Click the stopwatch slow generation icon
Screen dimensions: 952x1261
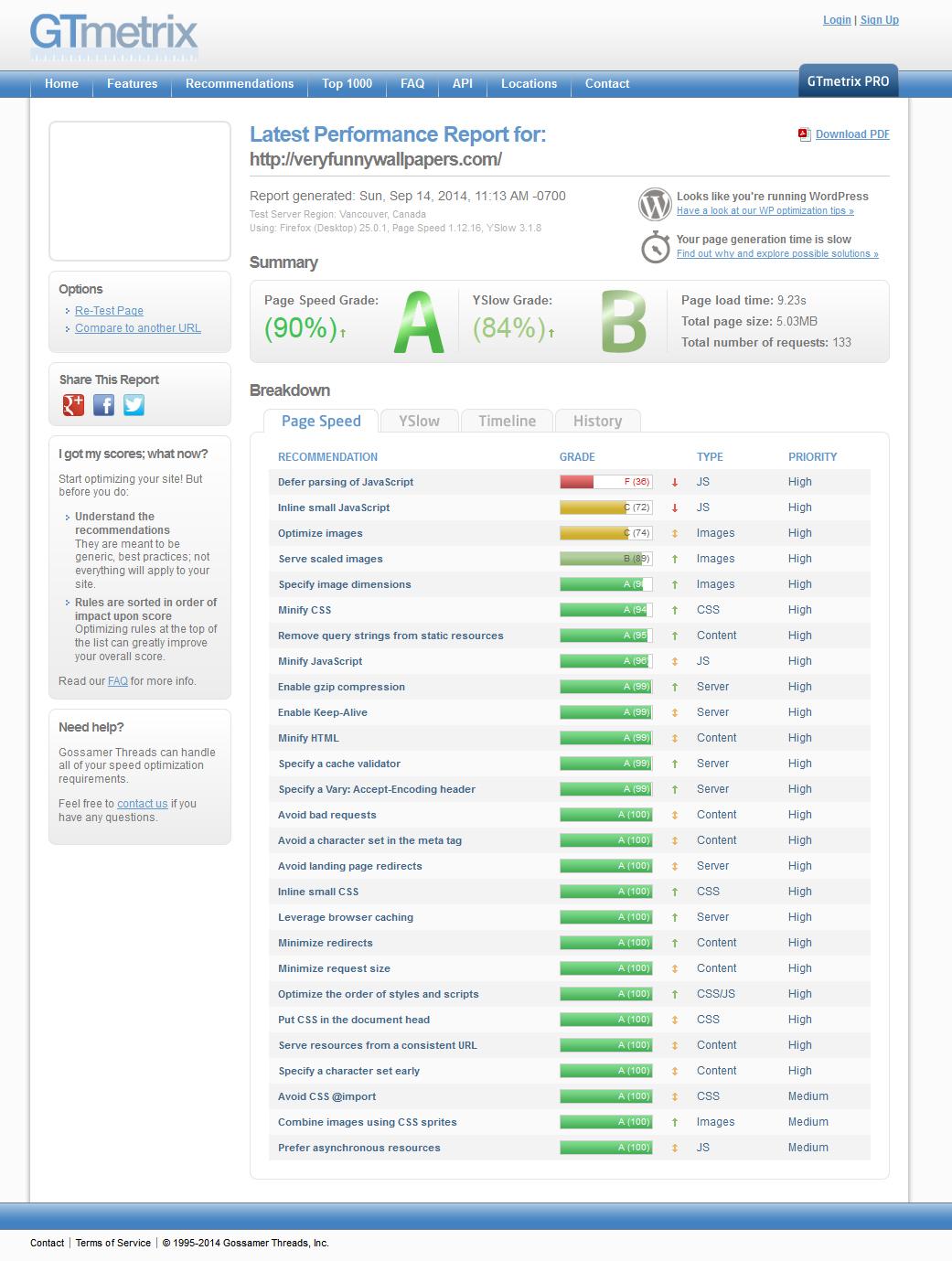(x=655, y=247)
